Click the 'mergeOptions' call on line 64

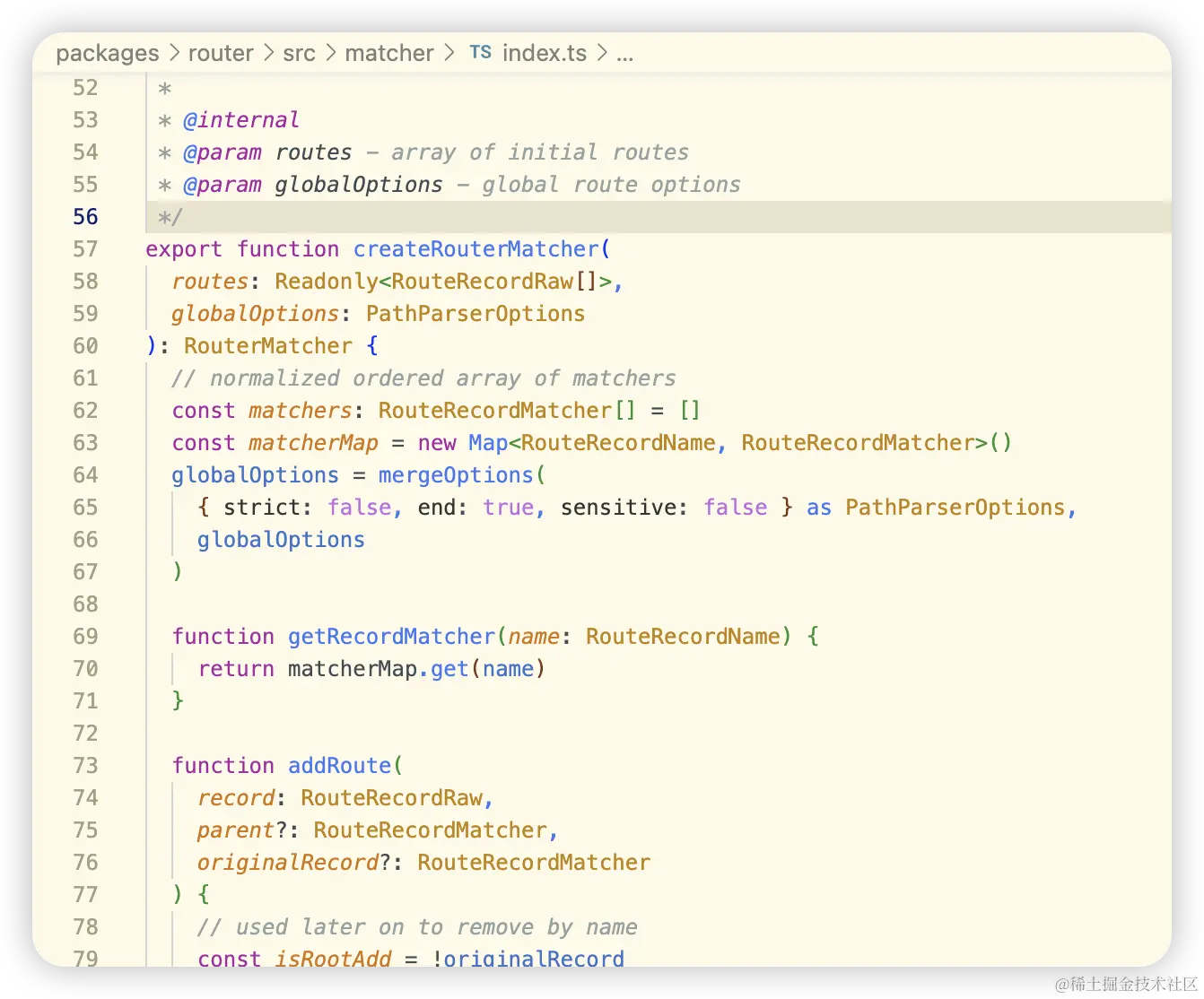coord(456,475)
